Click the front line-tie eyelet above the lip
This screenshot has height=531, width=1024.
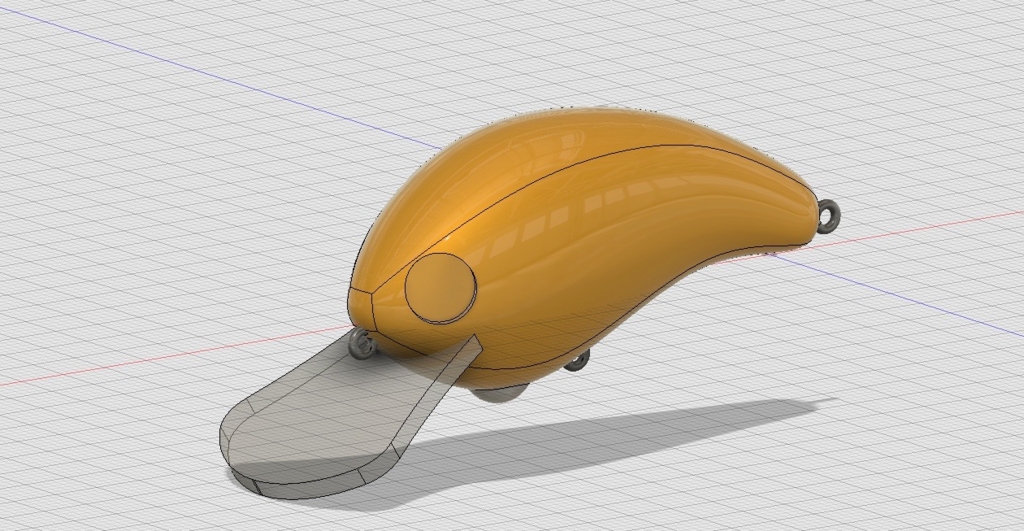click(362, 343)
